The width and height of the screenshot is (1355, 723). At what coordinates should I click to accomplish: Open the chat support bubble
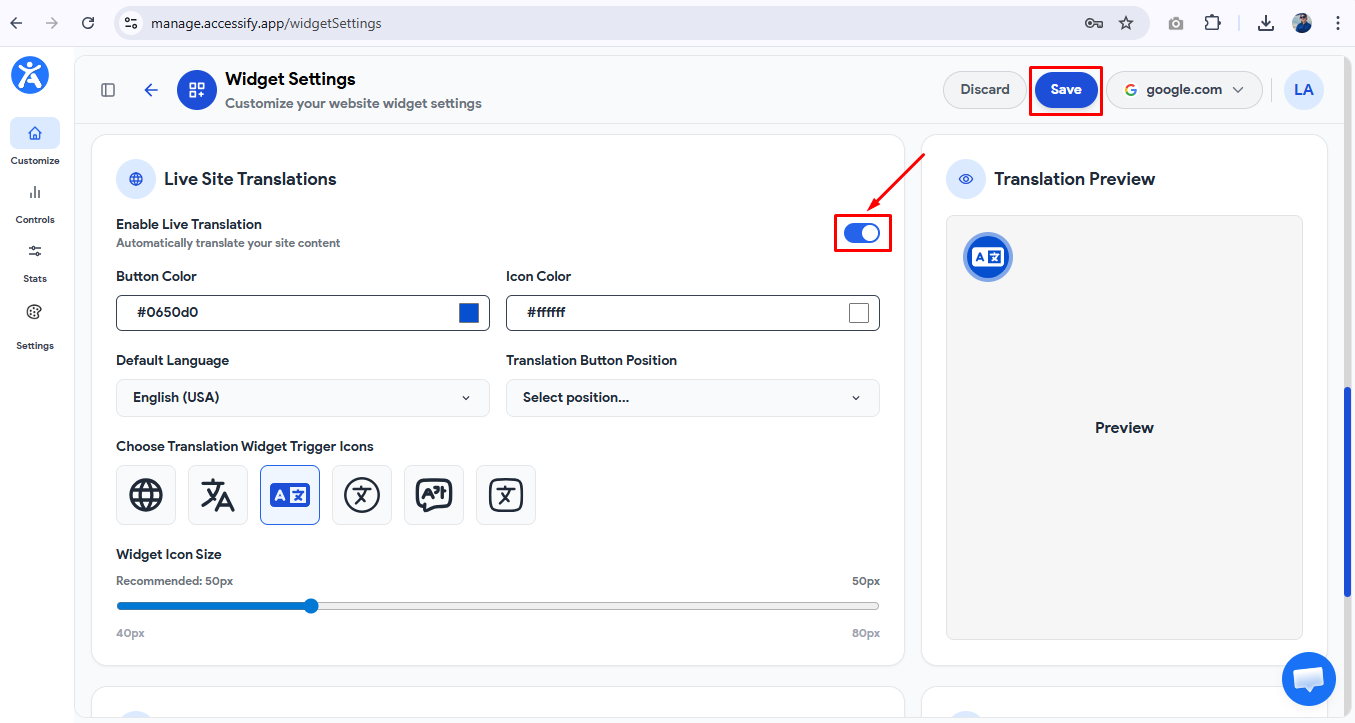coord(1308,679)
